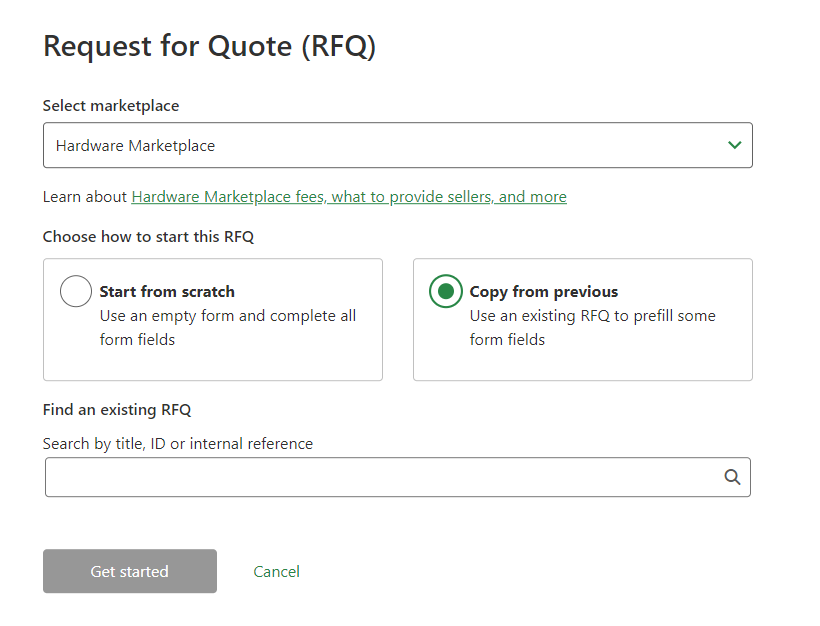Click the magnifying glass search icon
This screenshot has height=626, width=820.
tap(732, 477)
